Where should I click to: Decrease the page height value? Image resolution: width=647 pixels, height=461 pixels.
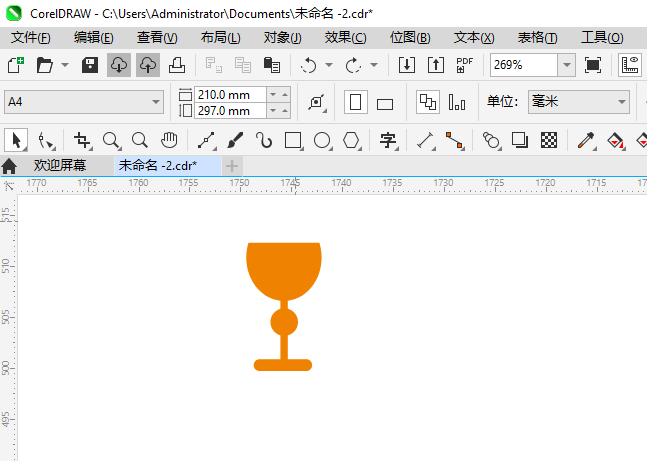273,111
